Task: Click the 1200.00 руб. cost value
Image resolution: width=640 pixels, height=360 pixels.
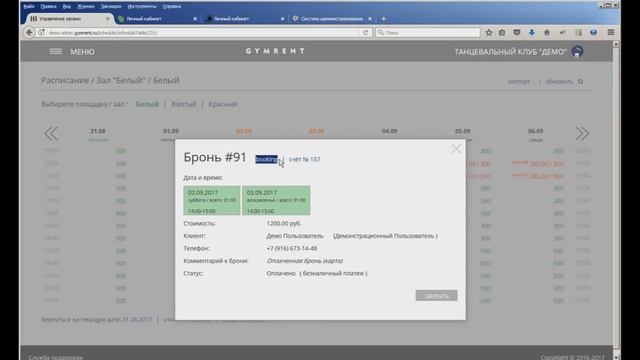Action: (x=284, y=223)
